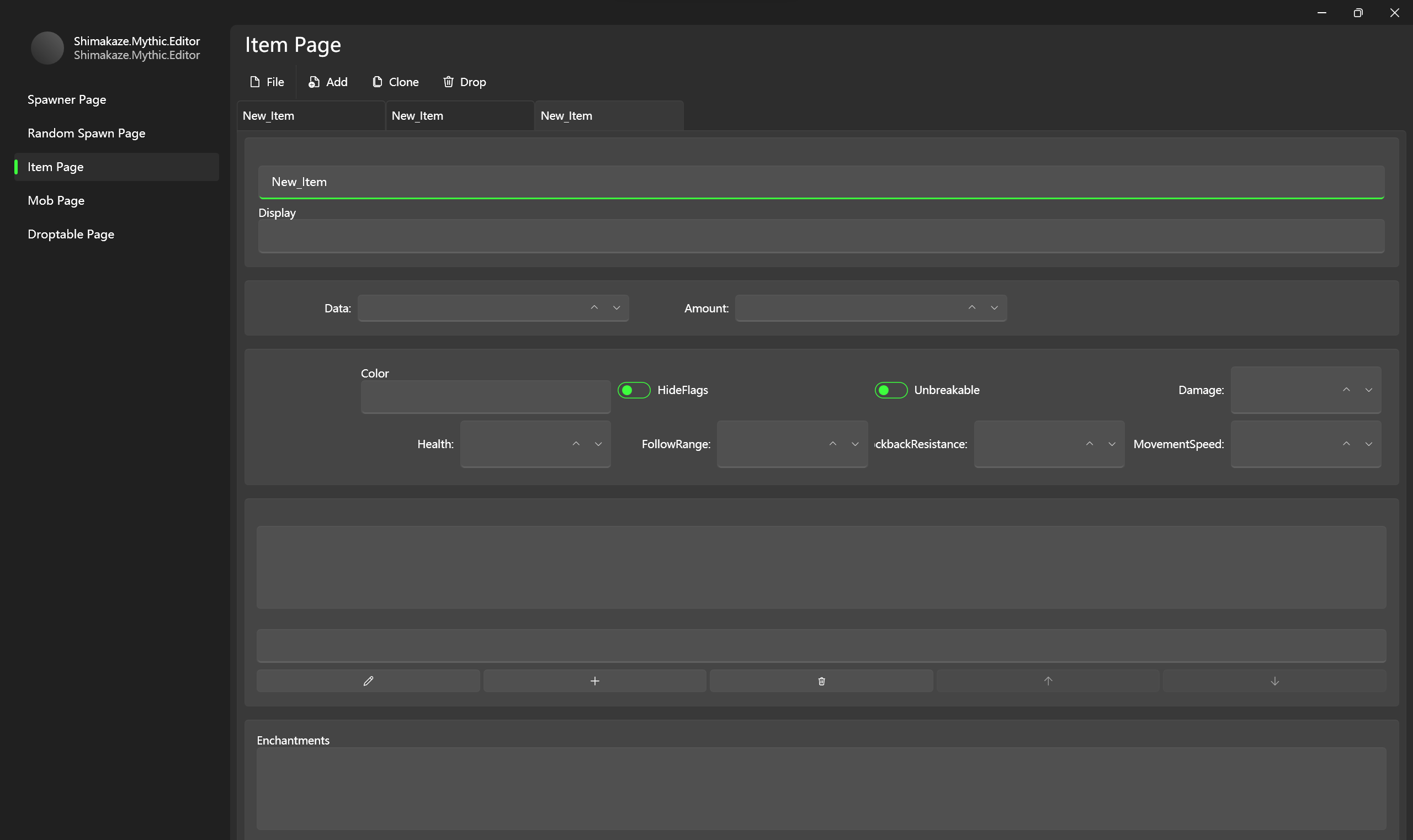The height and width of the screenshot is (840, 1413).
Task: Click the up arrow icon to move entry up
Action: tap(1047, 680)
